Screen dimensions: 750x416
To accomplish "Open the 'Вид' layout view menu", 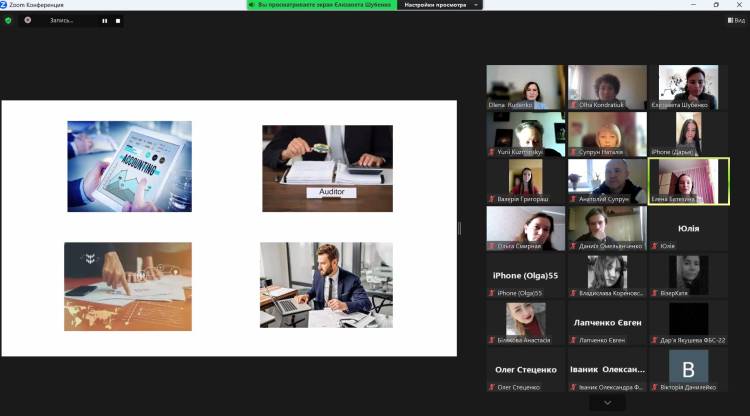I will pyautogui.click(x=733, y=20).
